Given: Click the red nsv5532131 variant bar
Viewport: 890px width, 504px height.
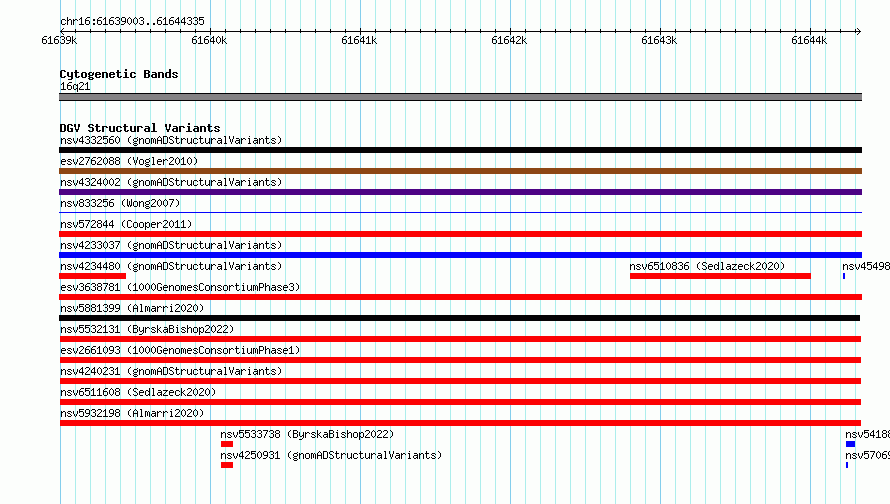Looking at the screenshot, I should pos(460,339).
